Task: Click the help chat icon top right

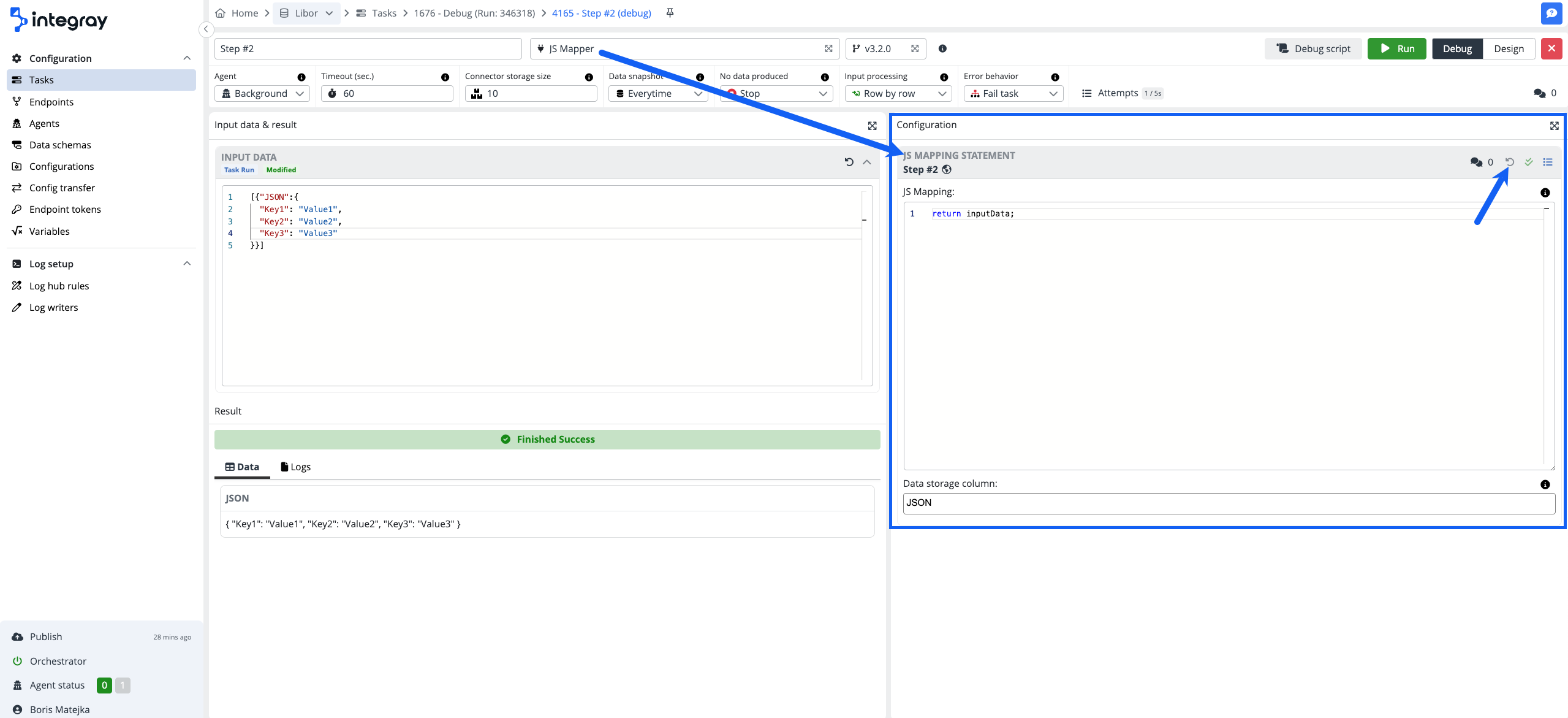Action: [1551, 13]
